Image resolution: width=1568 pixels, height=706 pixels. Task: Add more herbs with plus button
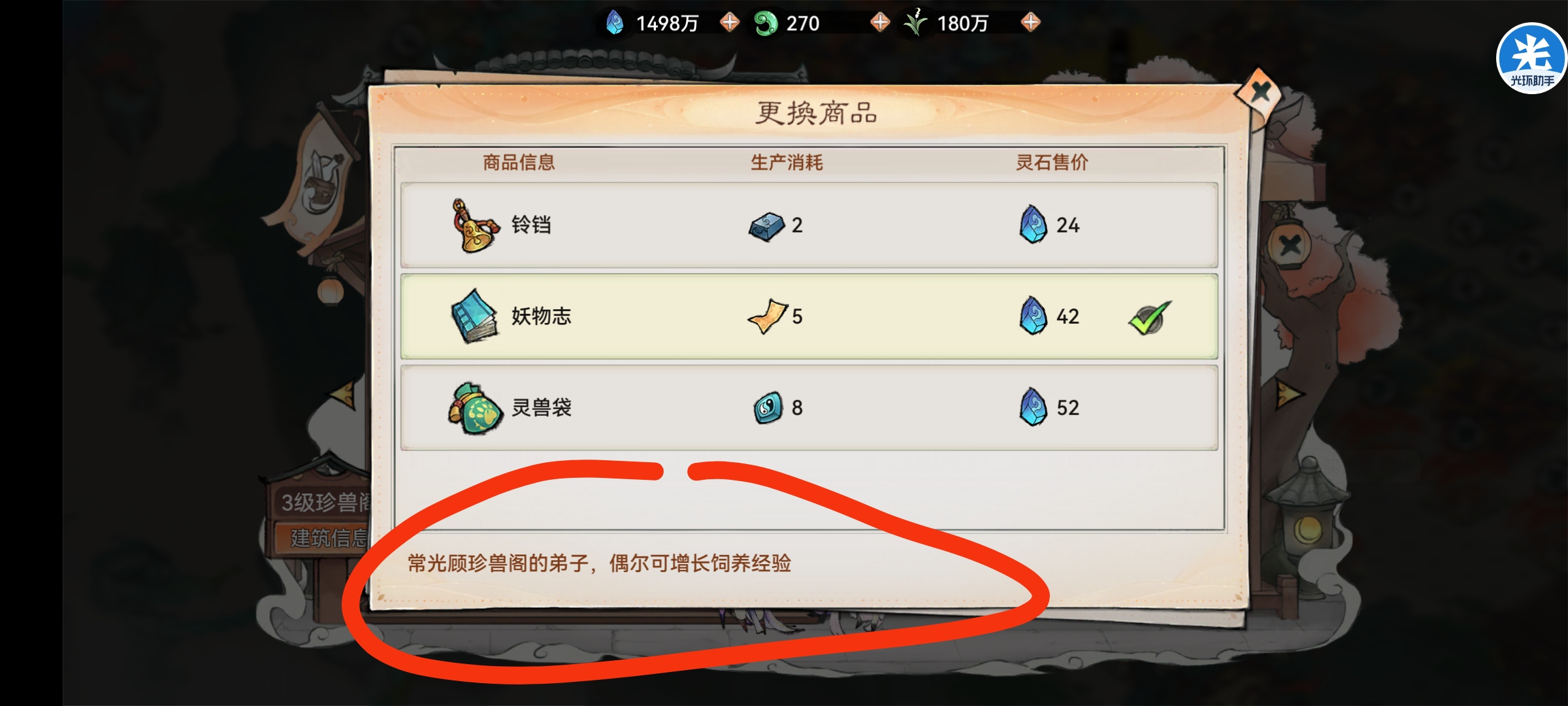click(1030, 22)
